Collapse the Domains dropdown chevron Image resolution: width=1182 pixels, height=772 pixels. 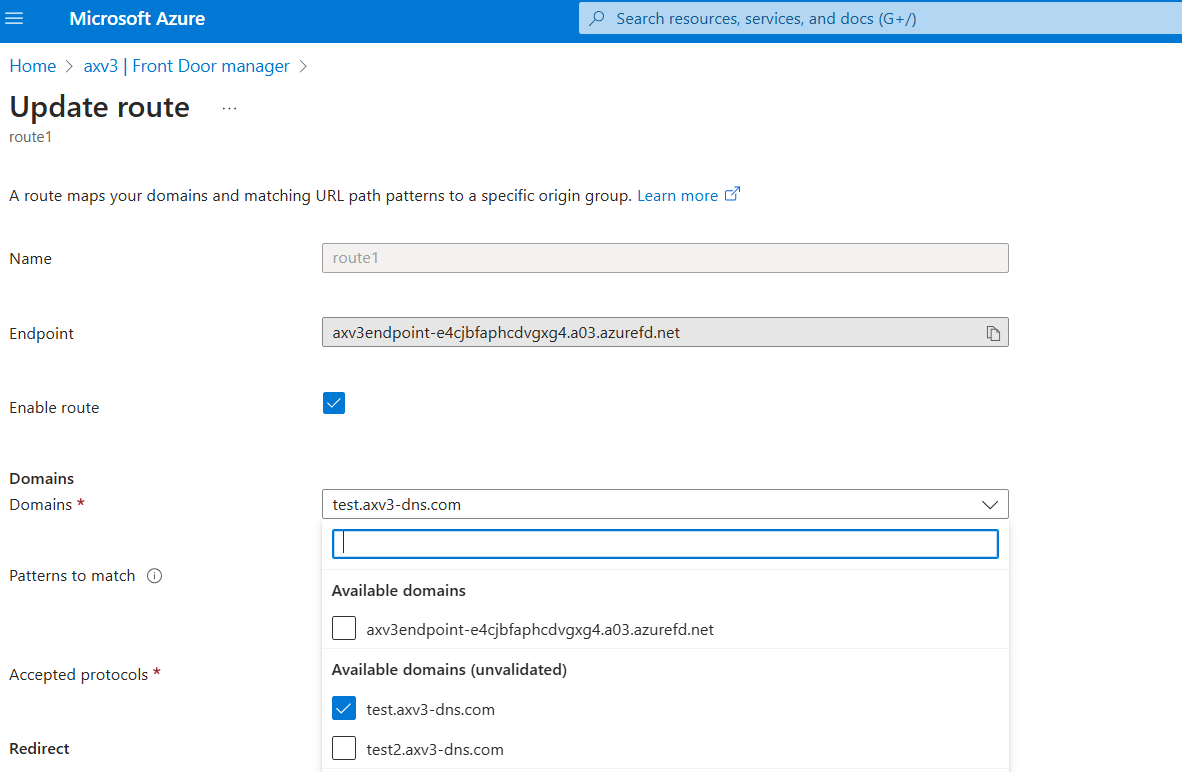pyautogui.click(x=990, y=504)
